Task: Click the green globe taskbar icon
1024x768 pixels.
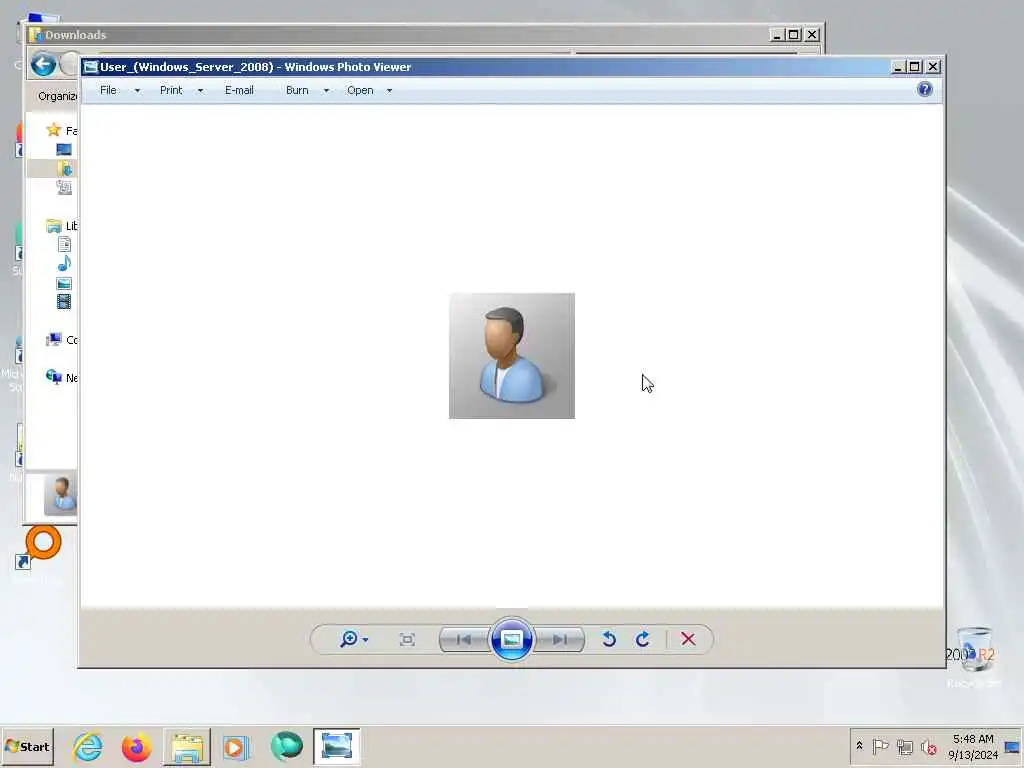Action: coord(286,747)
